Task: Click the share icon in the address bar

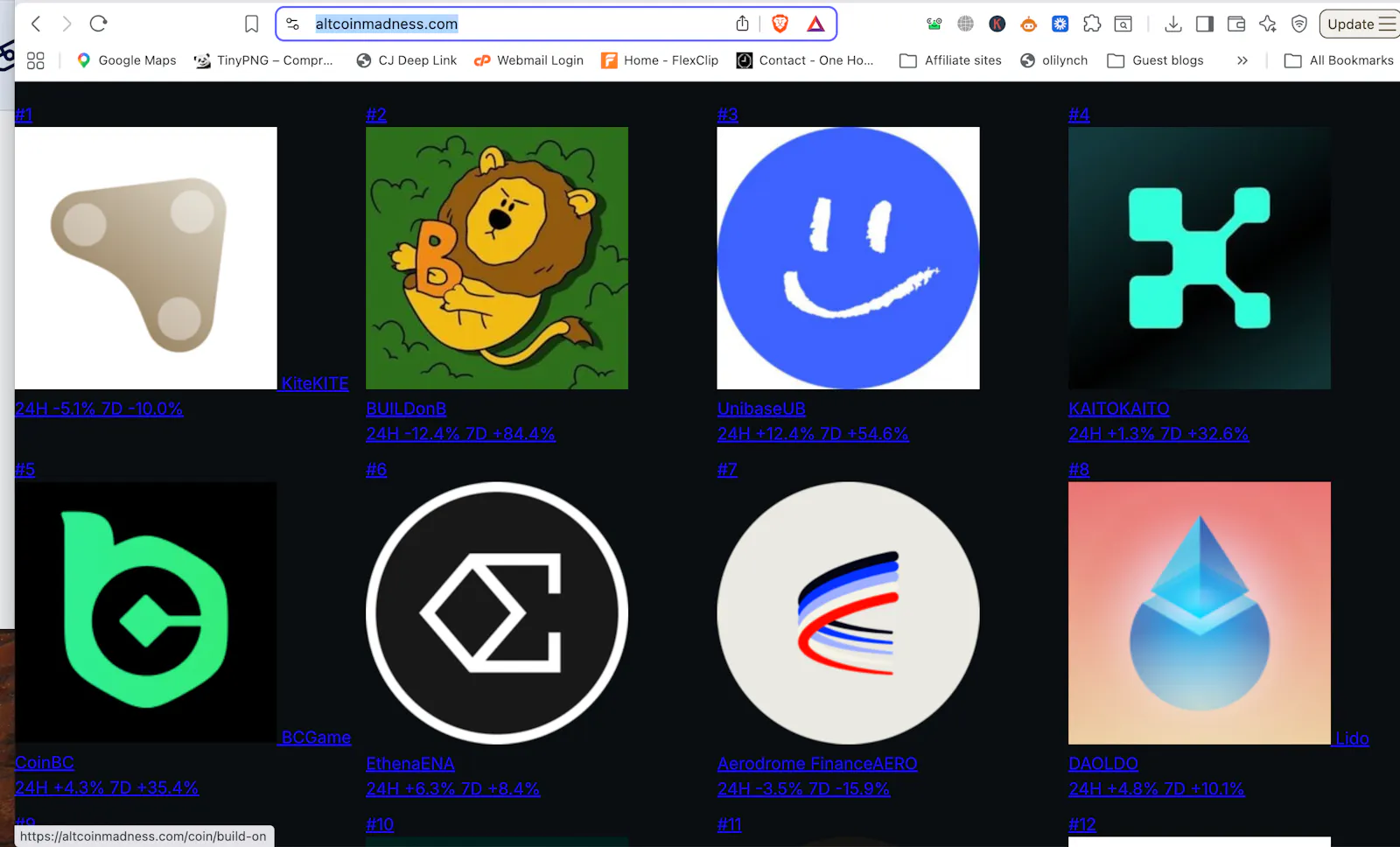Action: click(x=743, y=24)
